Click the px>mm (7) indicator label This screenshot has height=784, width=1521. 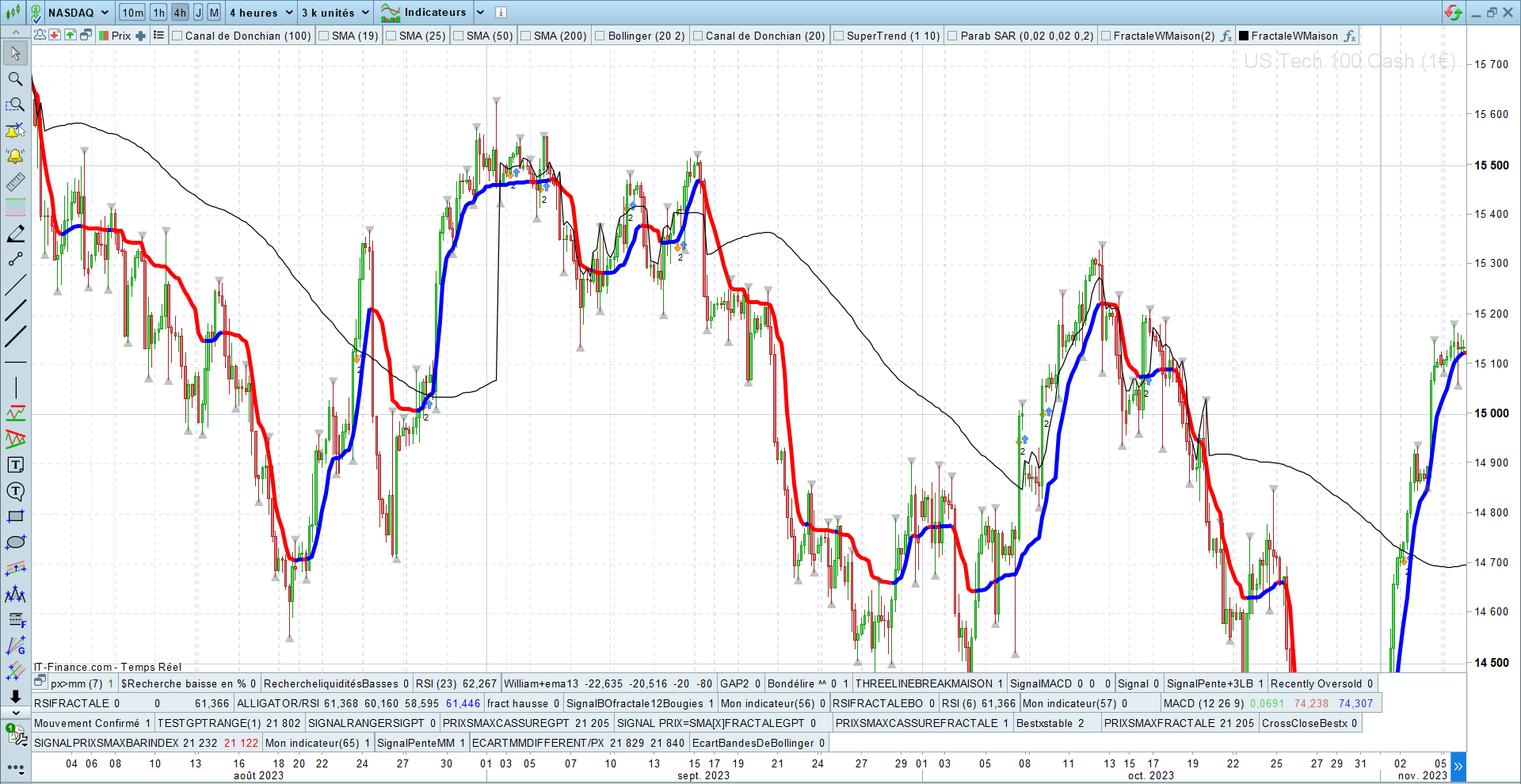pyautogui.click(x=77, y=683)
